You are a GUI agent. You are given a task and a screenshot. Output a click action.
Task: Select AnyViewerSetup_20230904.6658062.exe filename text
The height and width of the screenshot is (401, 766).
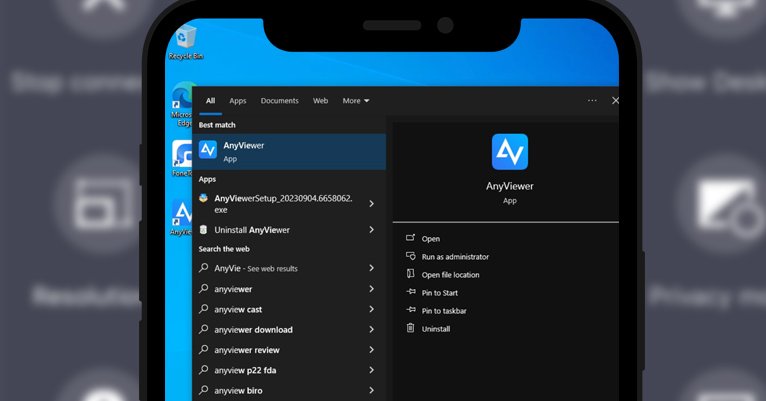[283, 204]
